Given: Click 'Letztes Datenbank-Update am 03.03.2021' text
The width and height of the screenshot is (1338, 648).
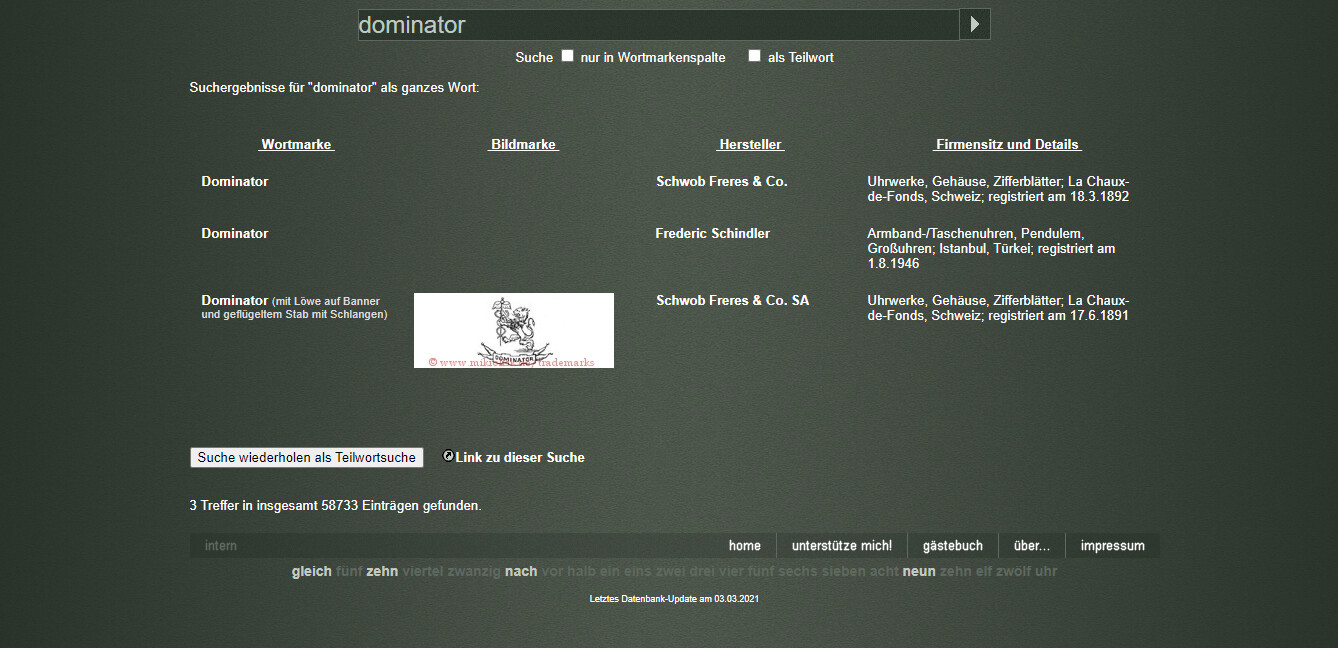Looking at the screenshot, I should pyautogui.click(x=674, y=599).
